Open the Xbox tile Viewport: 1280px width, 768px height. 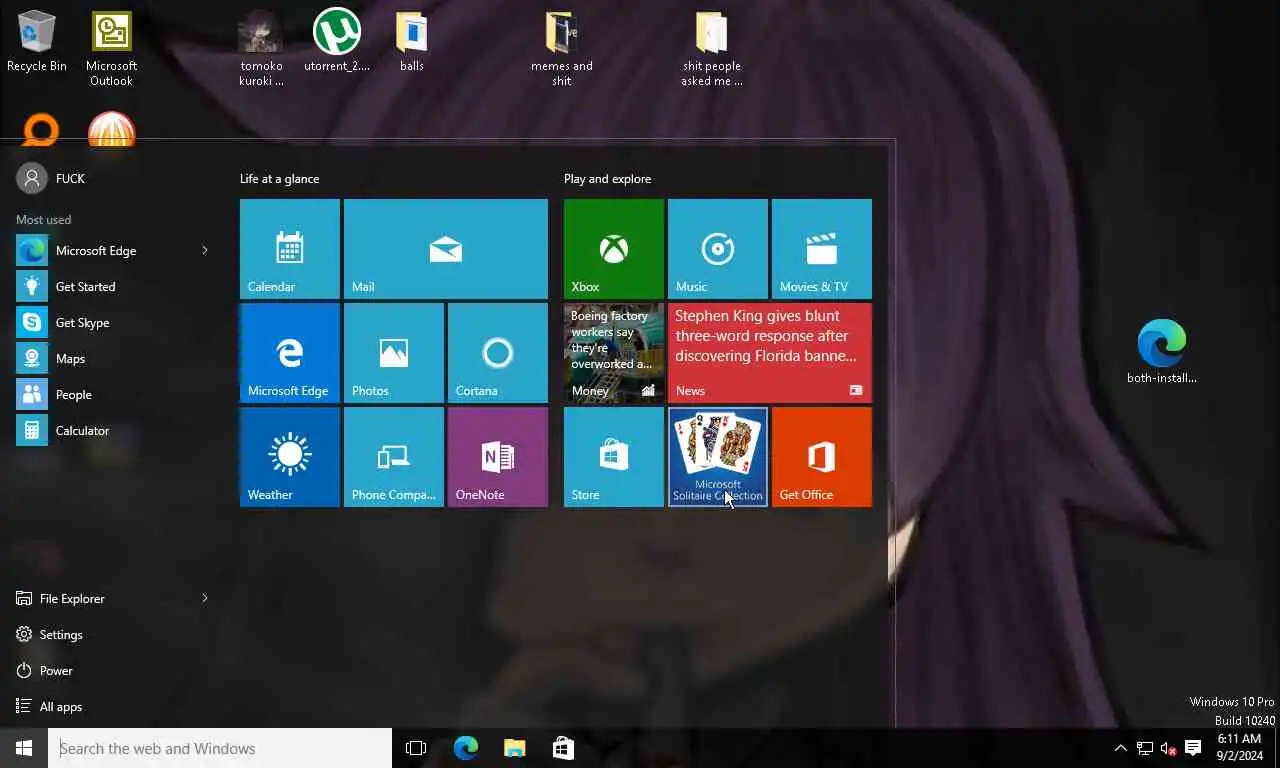(614, 249)
